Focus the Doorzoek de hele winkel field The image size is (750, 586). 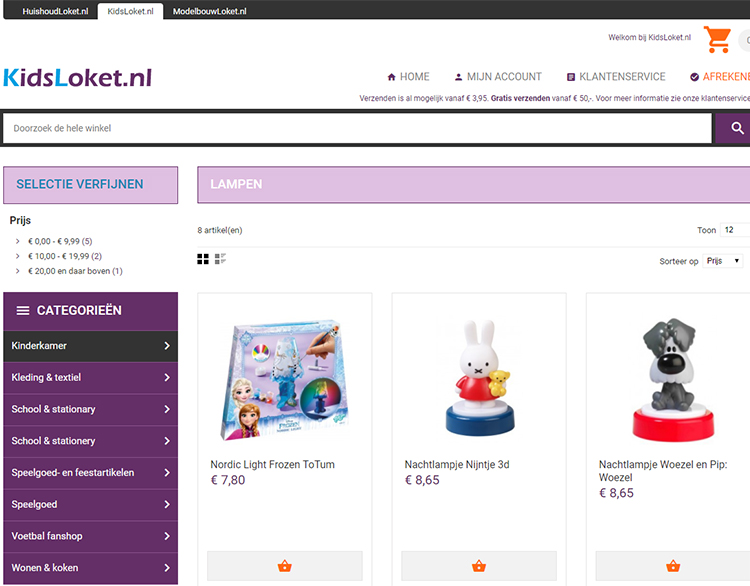click(x=358, y=128)
